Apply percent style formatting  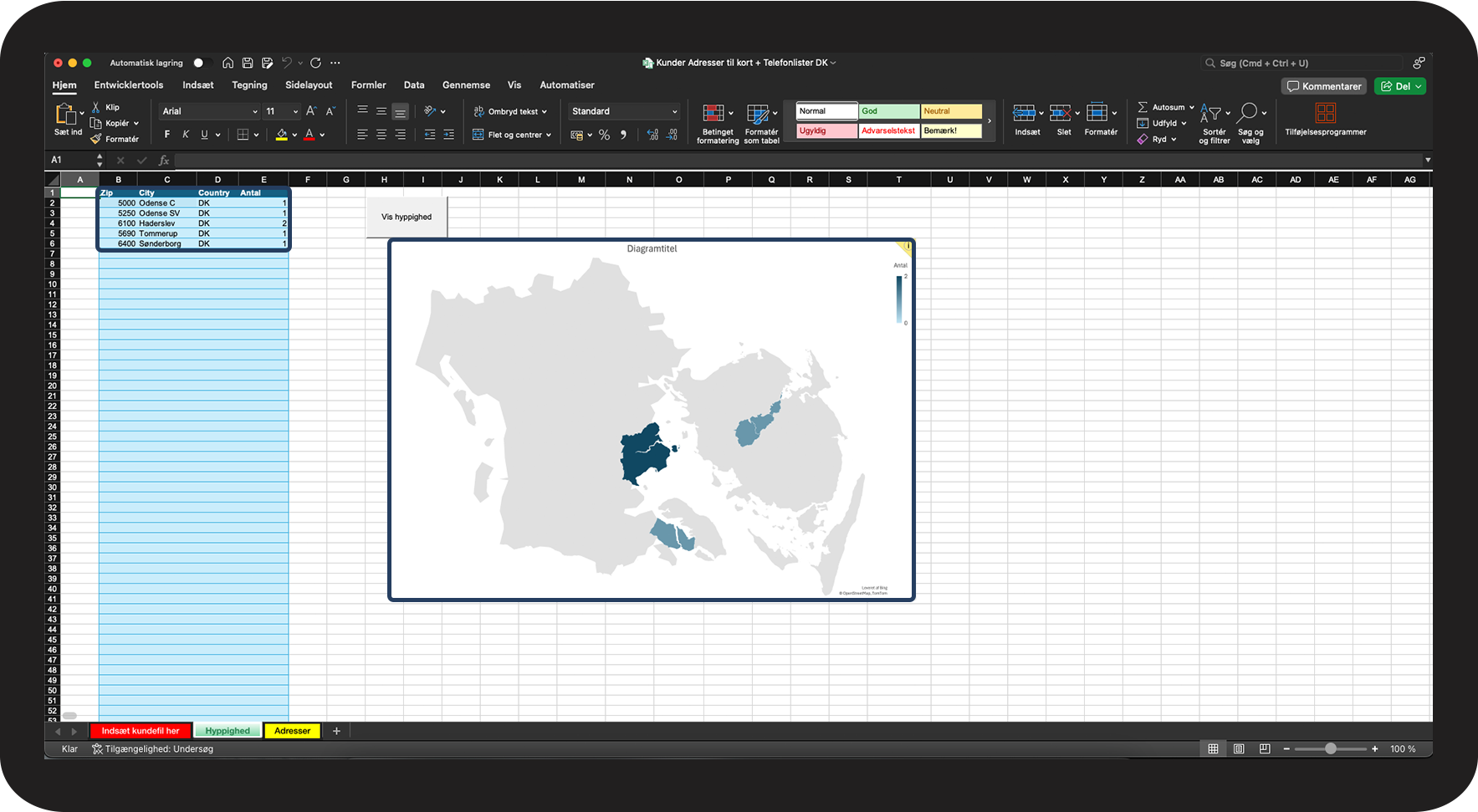604,135
